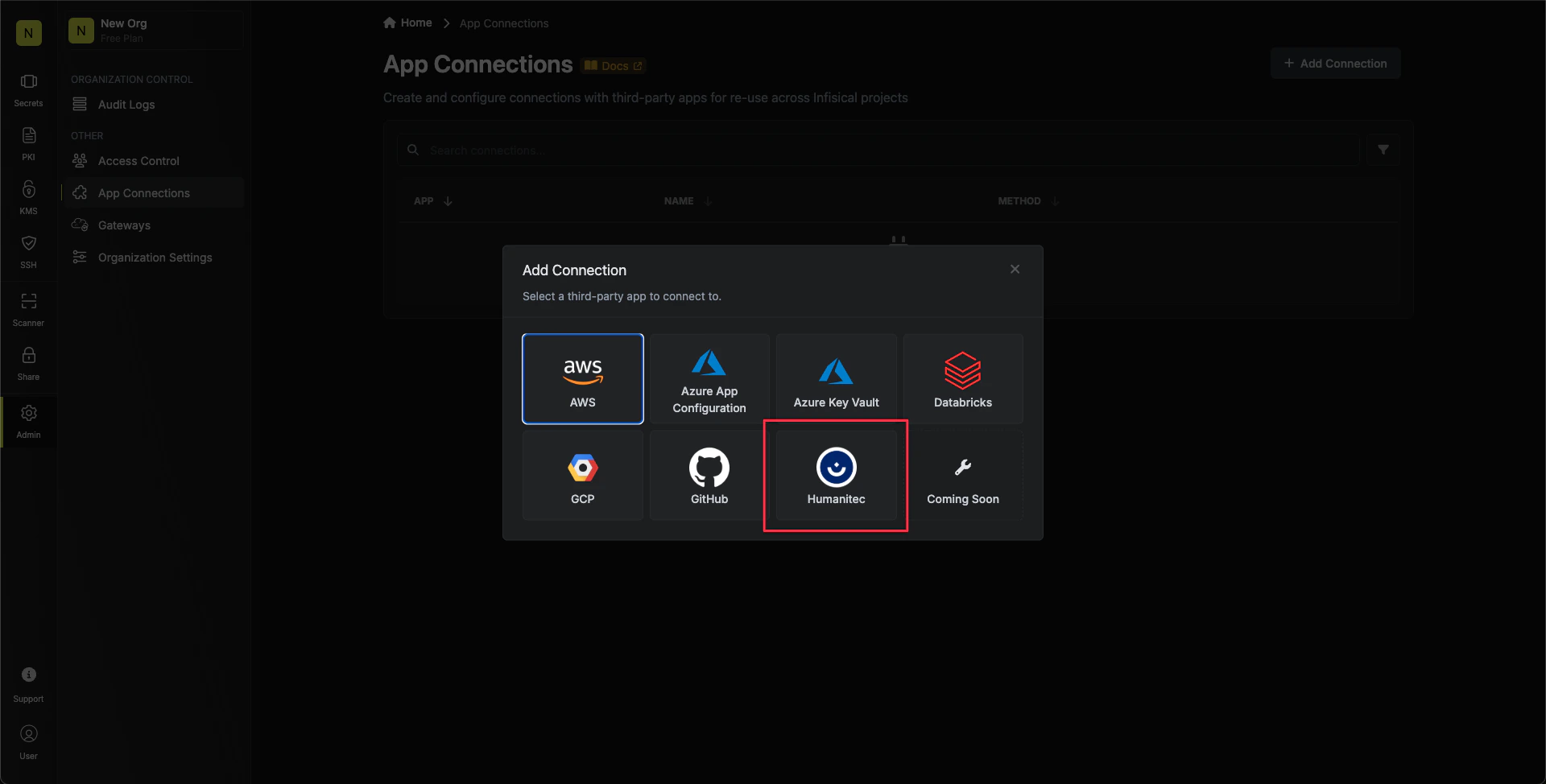The image size is (1546, 784).
Task: Open KMS in the left rail
Action: click(x=28, y=198)
